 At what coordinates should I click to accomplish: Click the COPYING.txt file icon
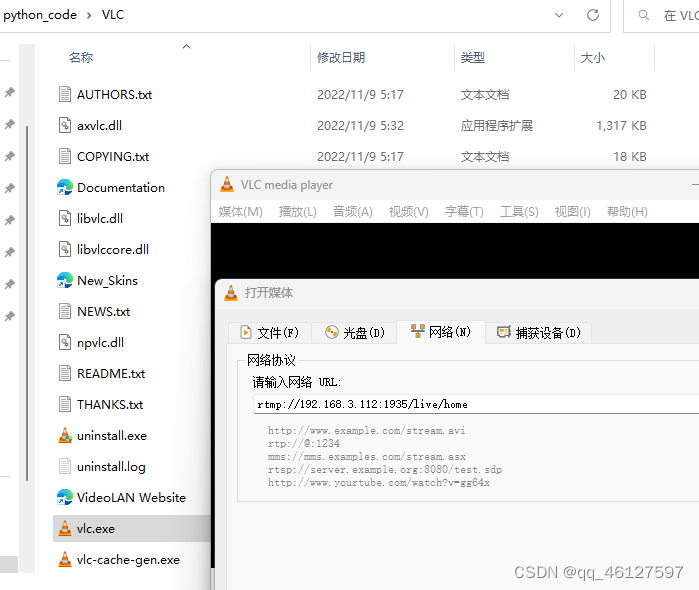click(x=65, y=157)
